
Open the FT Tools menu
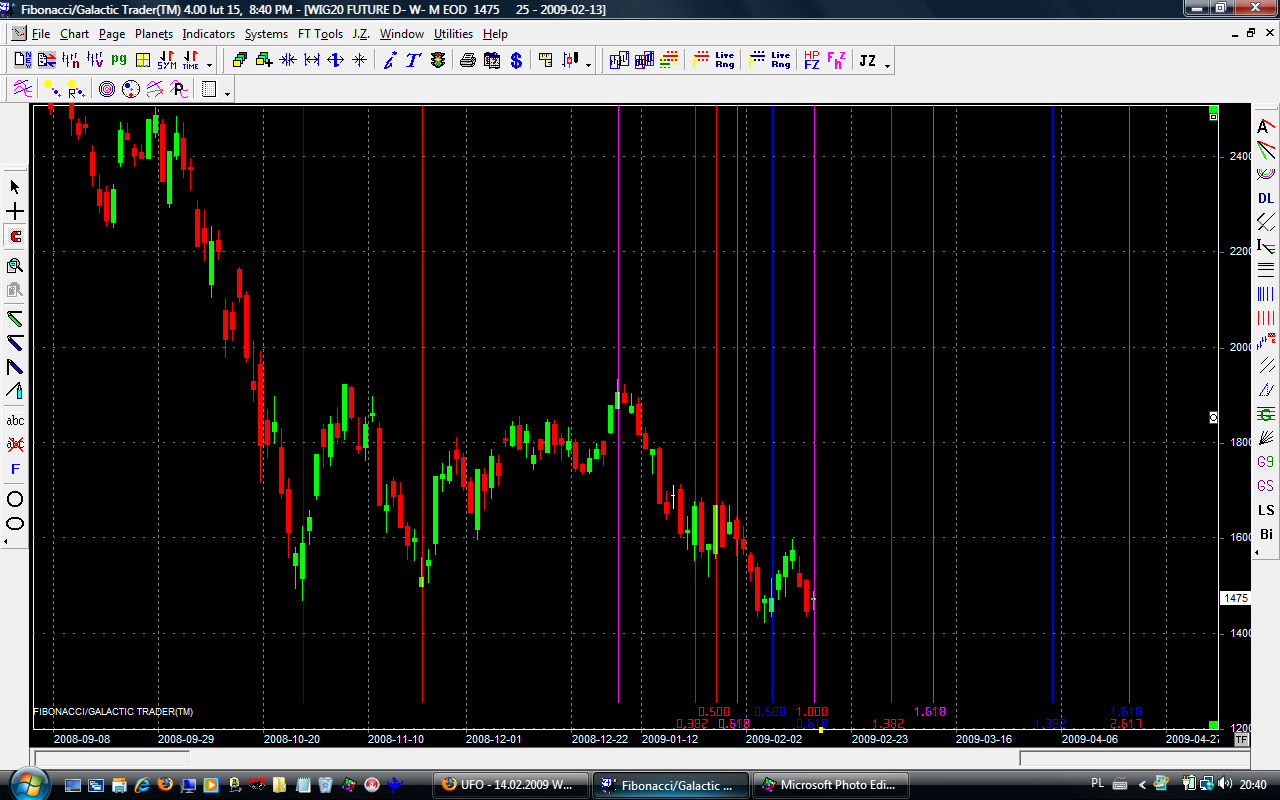pos(320,34)
